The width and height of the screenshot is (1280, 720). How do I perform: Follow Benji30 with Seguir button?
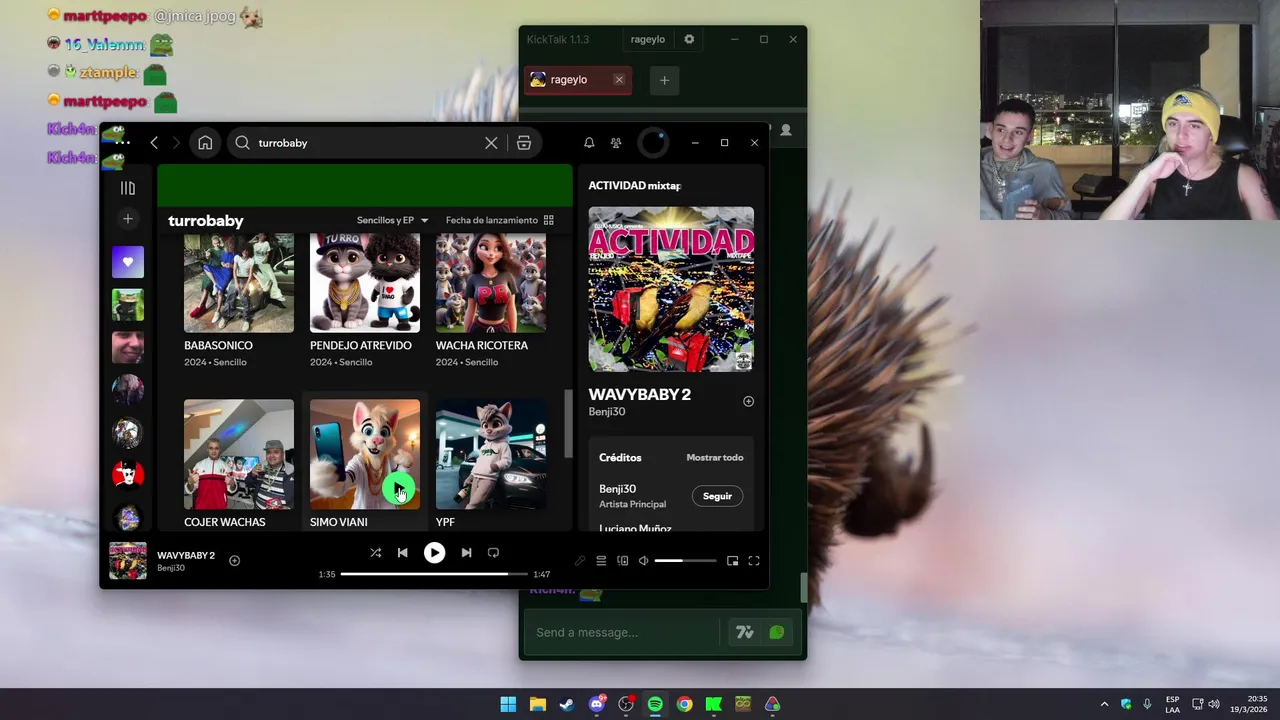717,496
